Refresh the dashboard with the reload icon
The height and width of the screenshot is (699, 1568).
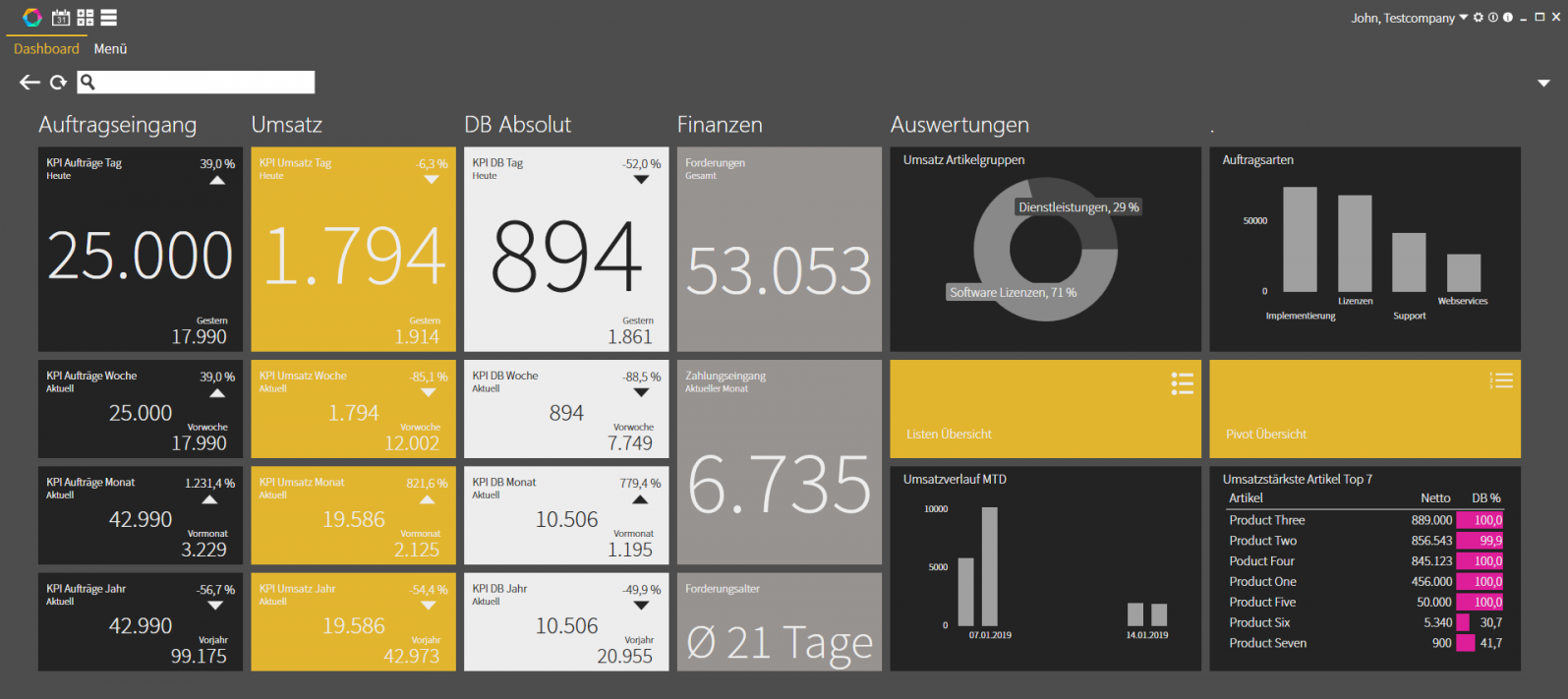[x=59, y=83]
